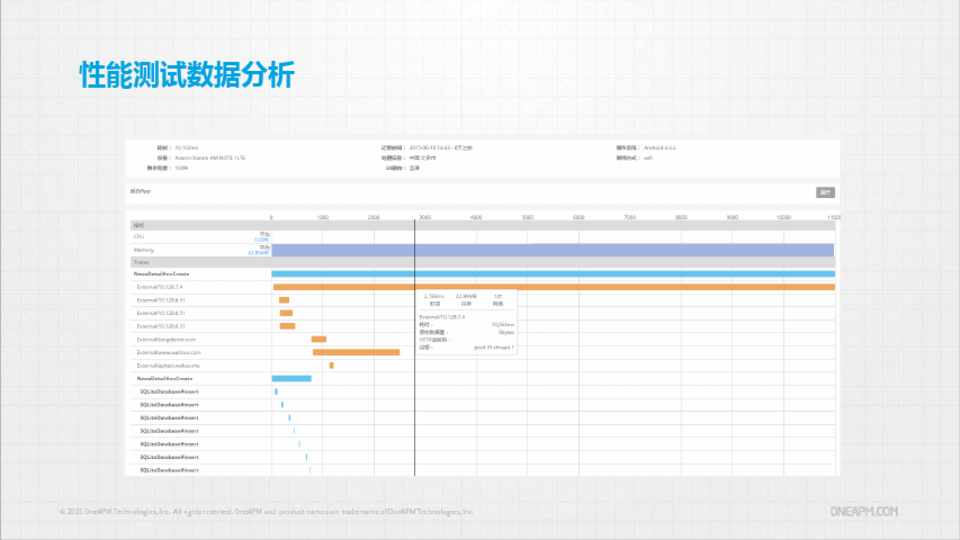Select the CPU row label

pos(140,237)
